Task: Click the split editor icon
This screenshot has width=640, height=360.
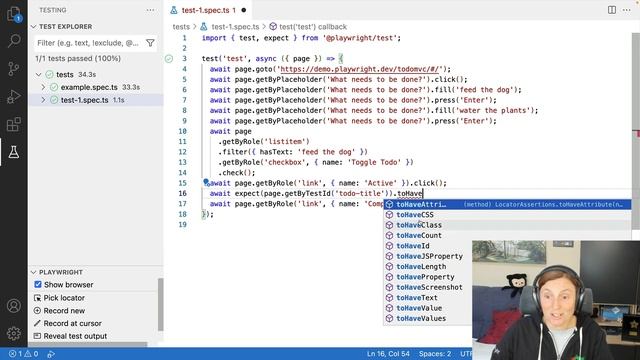Action: (611, 10)
